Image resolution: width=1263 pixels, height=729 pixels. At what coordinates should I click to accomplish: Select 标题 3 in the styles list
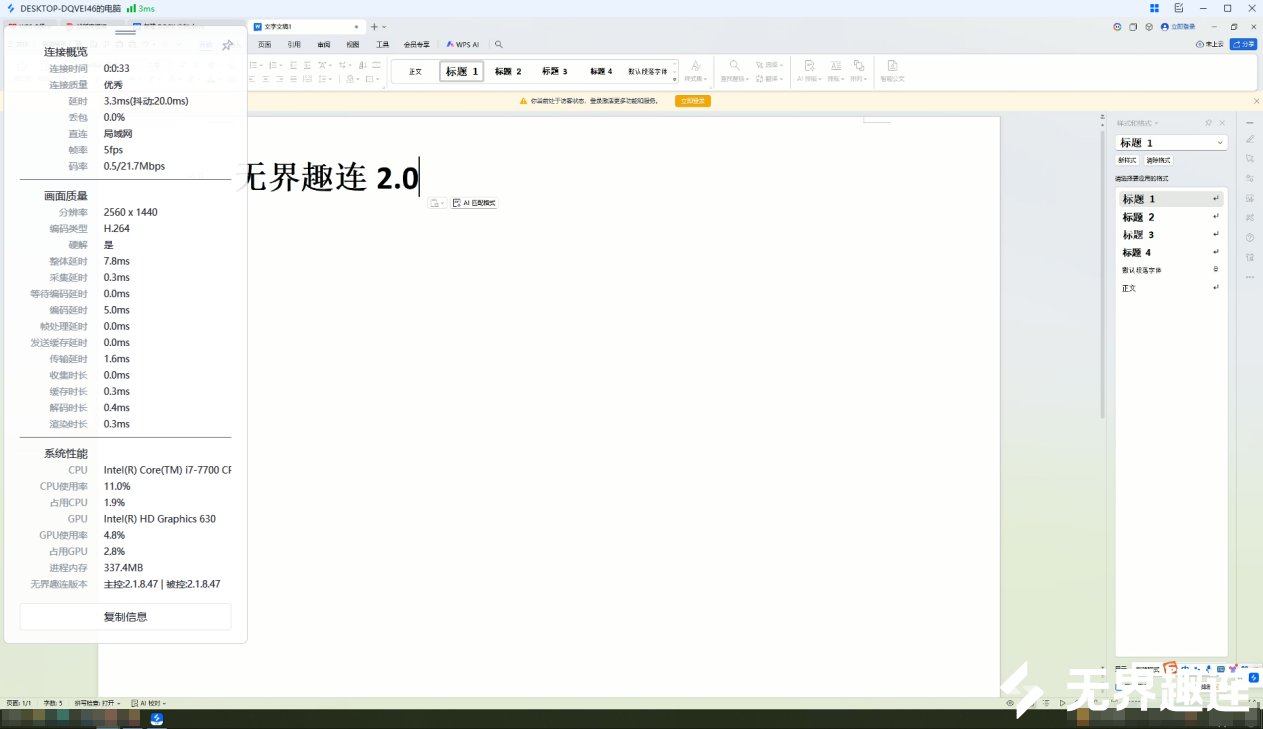1138,235
